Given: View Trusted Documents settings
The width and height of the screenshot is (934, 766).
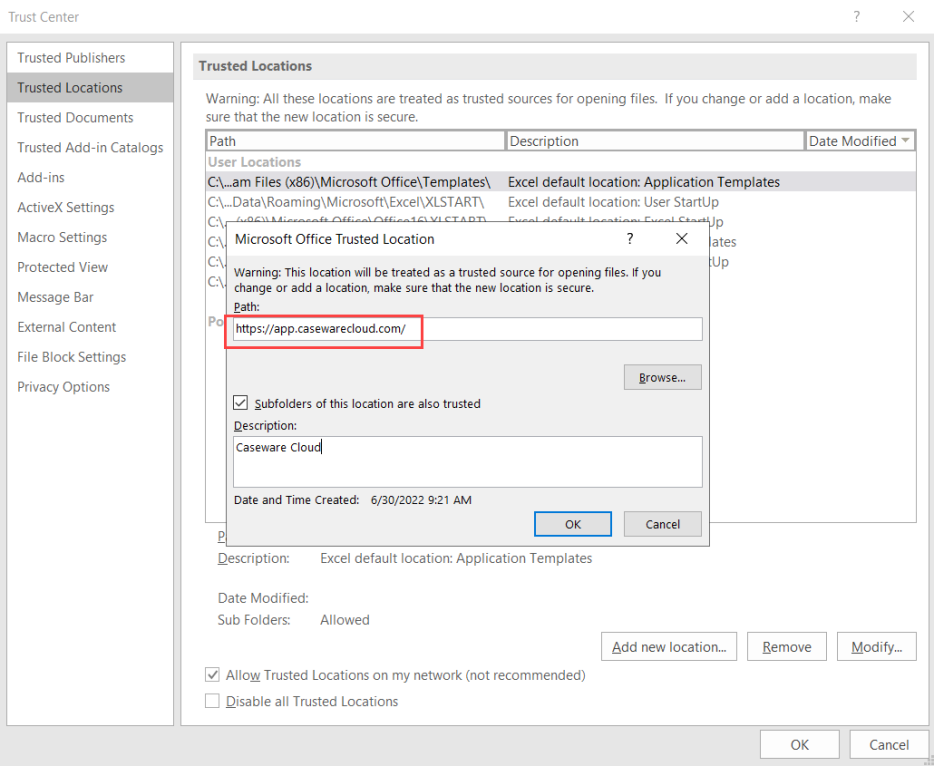Looking at the screenshot, I should click(x=75, y=117).
